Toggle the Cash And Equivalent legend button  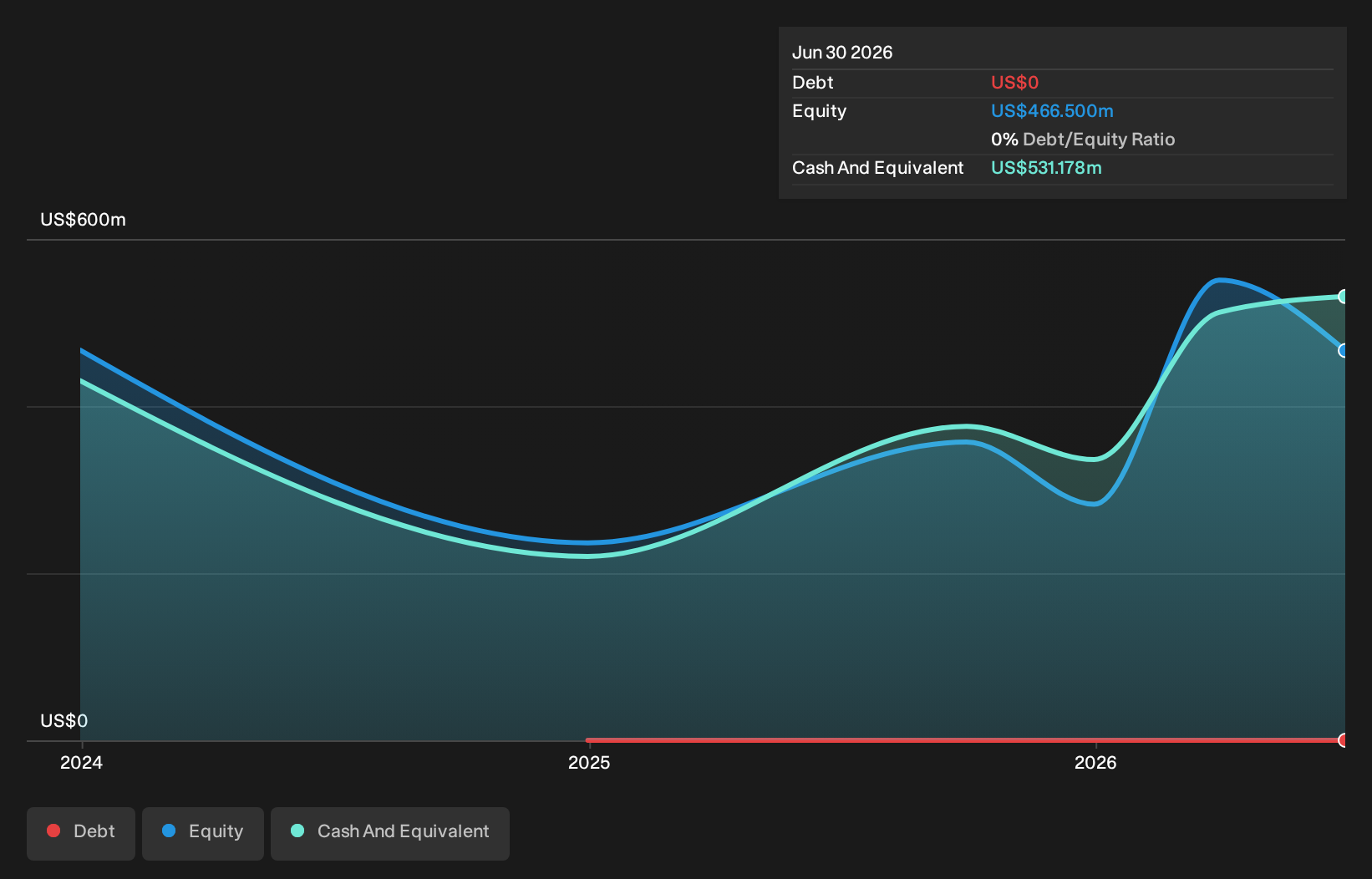click(x=390, y=833)
